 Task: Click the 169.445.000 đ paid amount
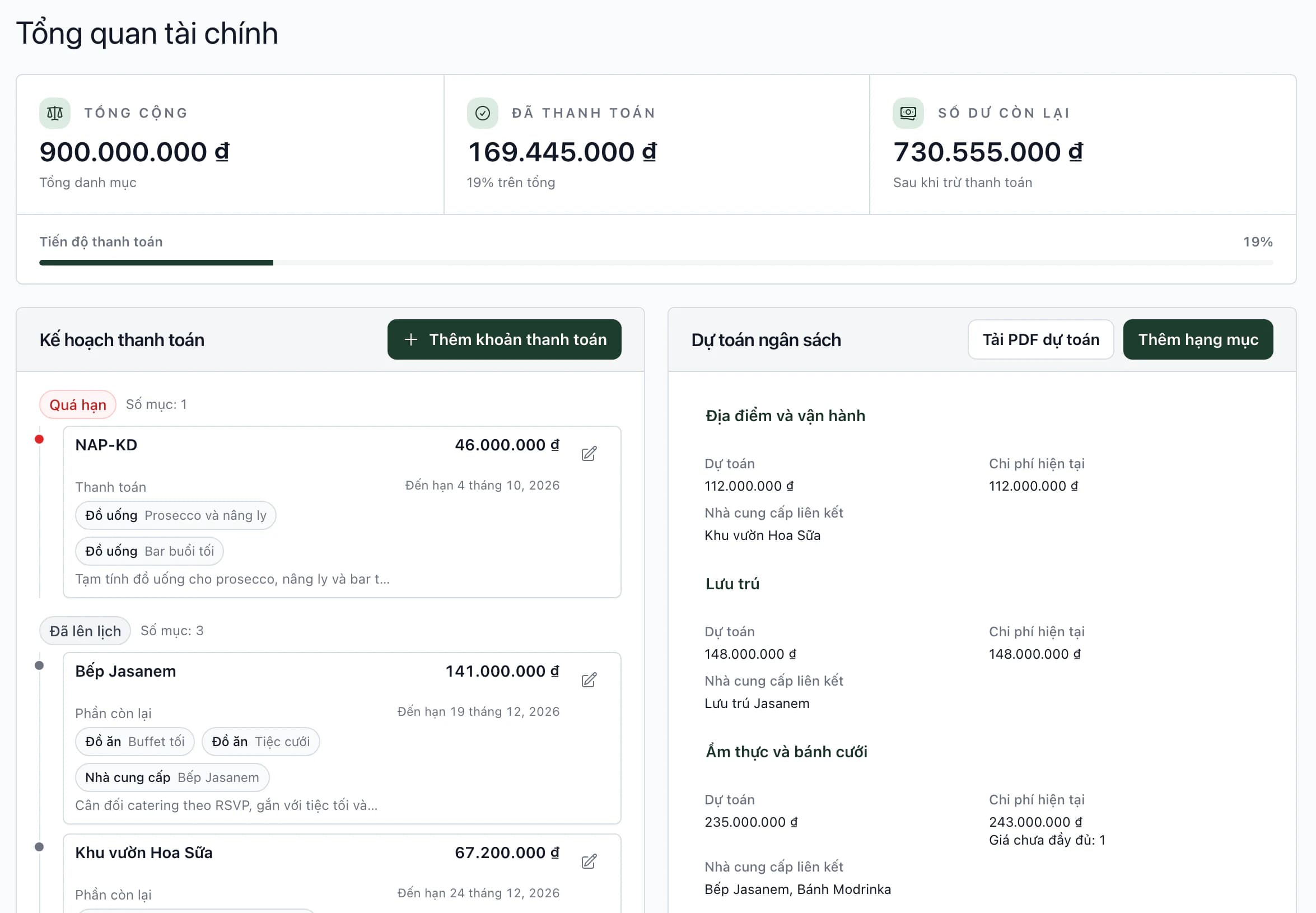click(x=562, y=152)
